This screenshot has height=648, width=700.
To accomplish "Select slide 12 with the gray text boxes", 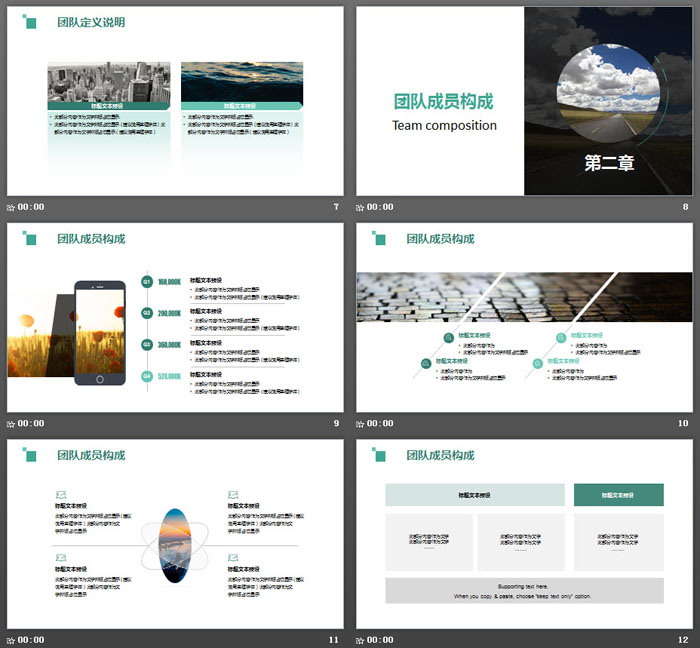I will tap(524, 534).
